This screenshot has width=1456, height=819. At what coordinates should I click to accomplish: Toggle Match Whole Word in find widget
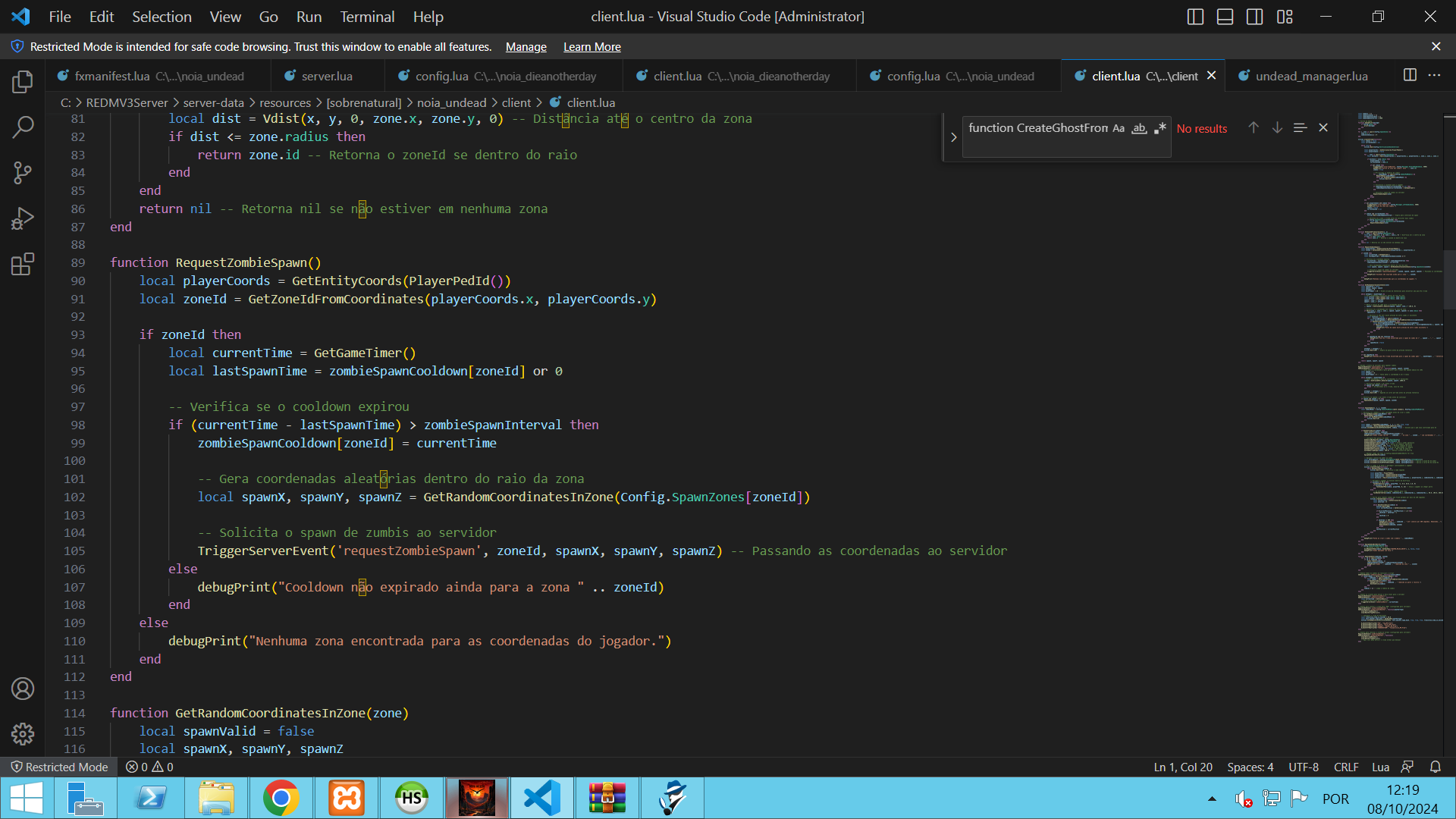(1139, 128)
